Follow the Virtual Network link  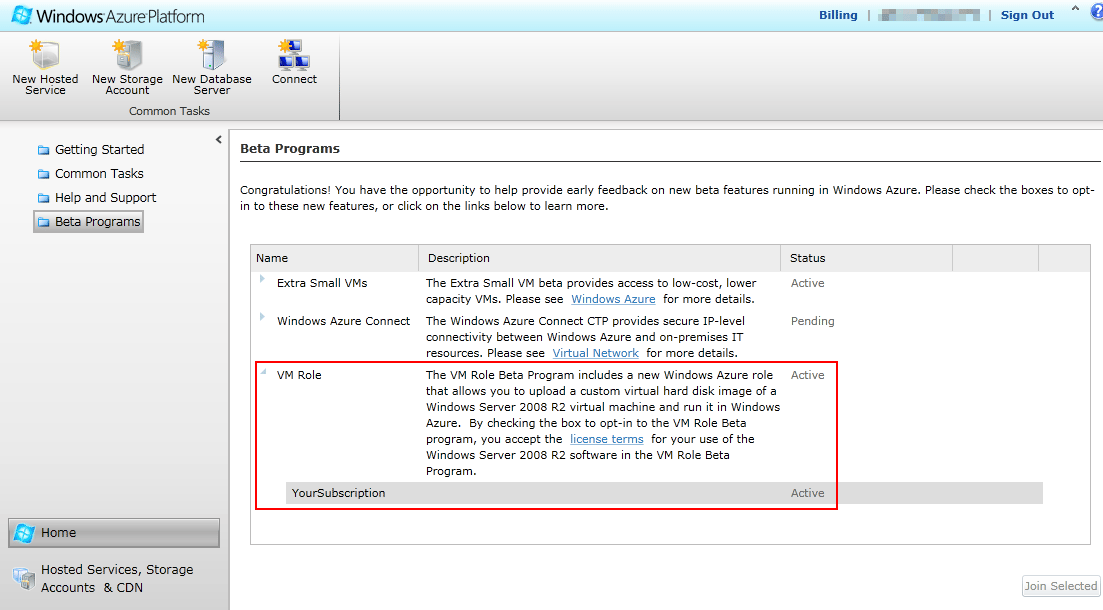(595, 353)
